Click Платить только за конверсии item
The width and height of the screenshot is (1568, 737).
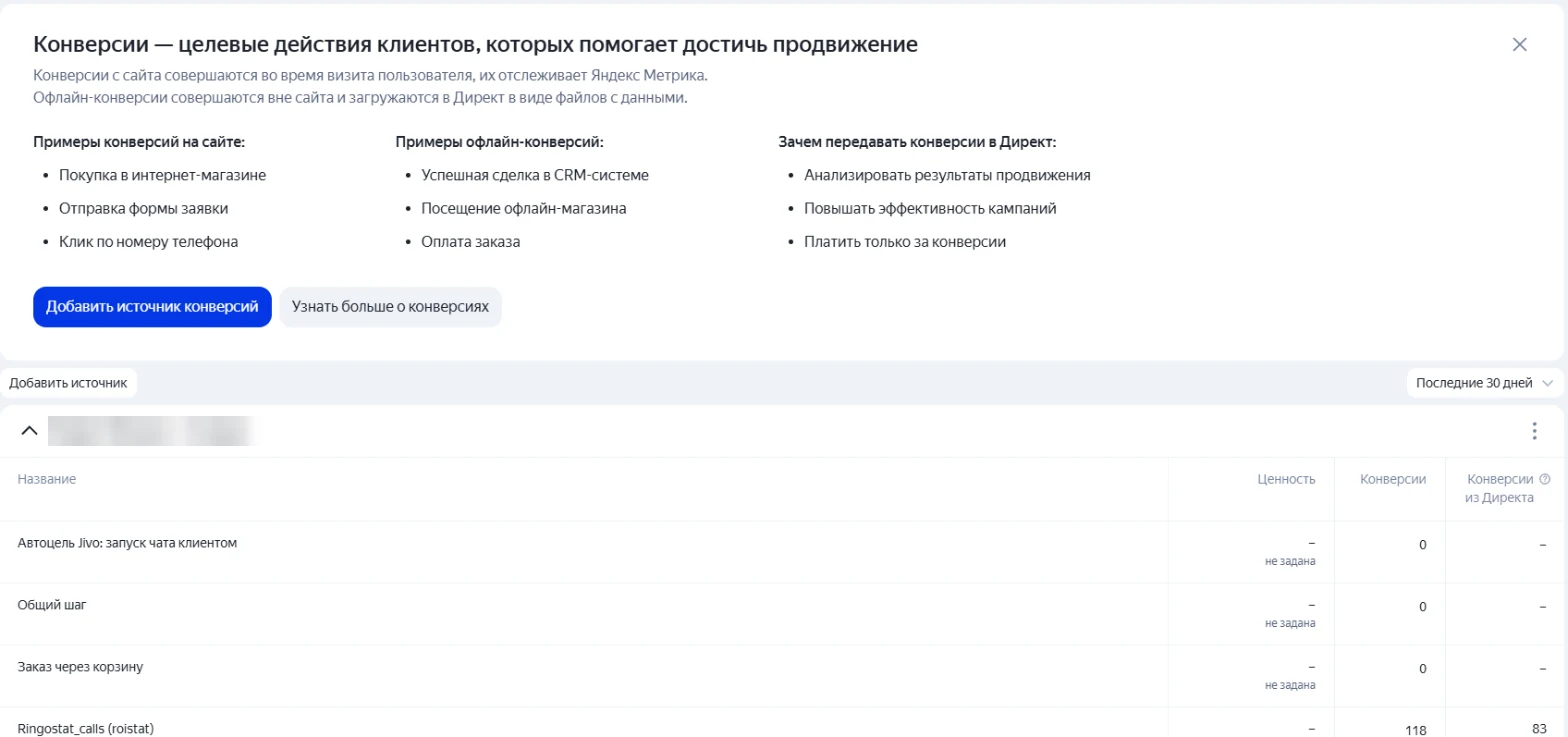tap(905, 242)
